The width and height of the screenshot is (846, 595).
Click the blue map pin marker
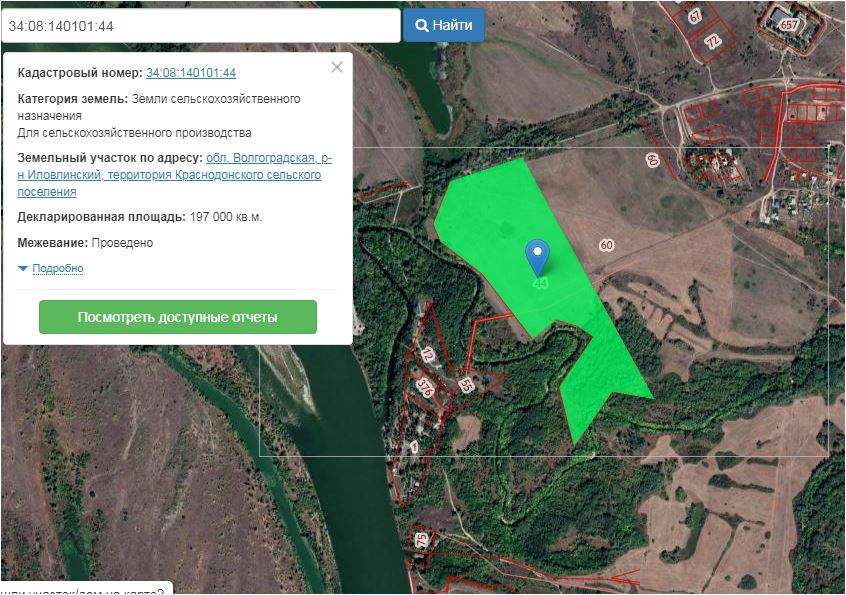point(538,254)
